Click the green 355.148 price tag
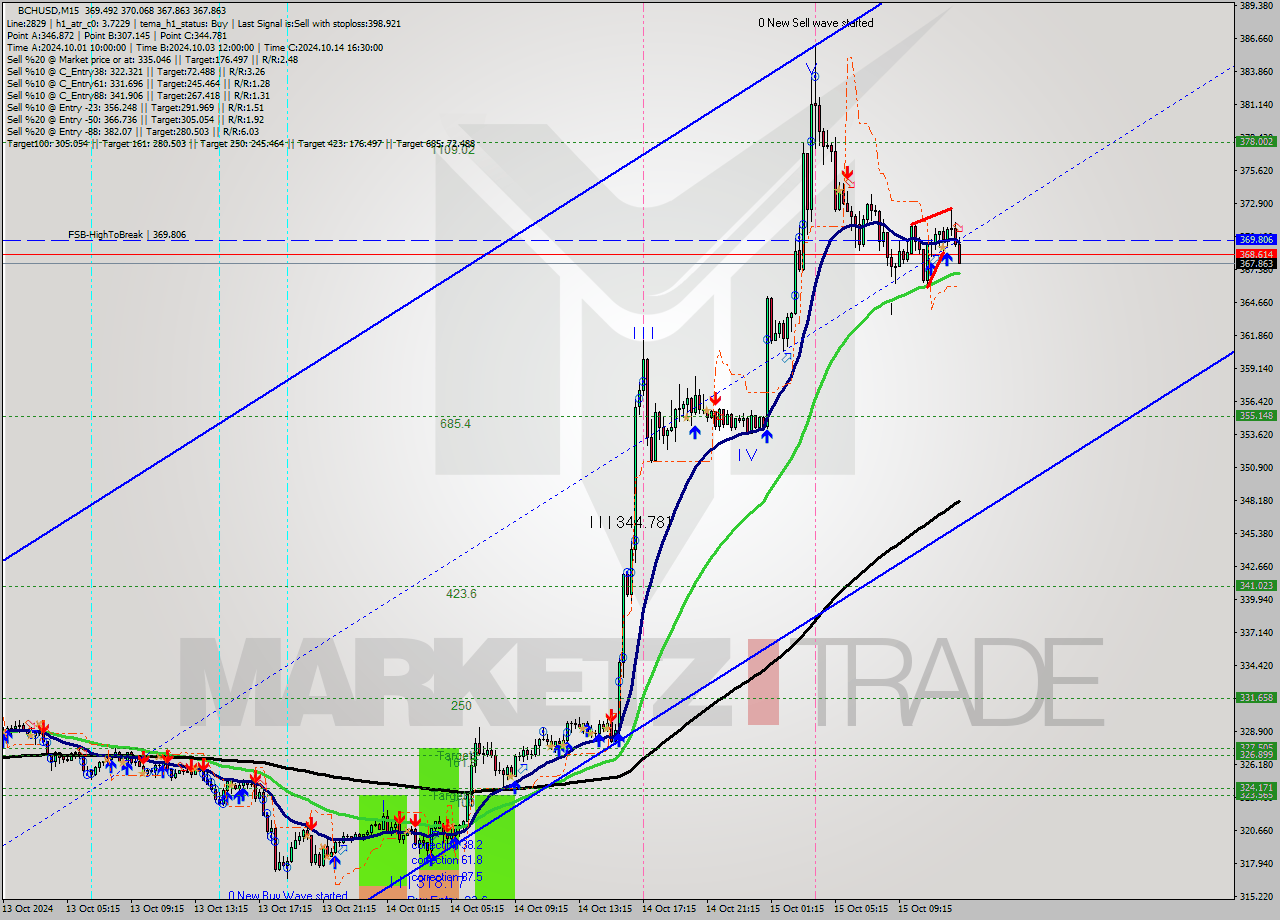The width and height of the screenshot is (1280, 920). (1256, 416)
